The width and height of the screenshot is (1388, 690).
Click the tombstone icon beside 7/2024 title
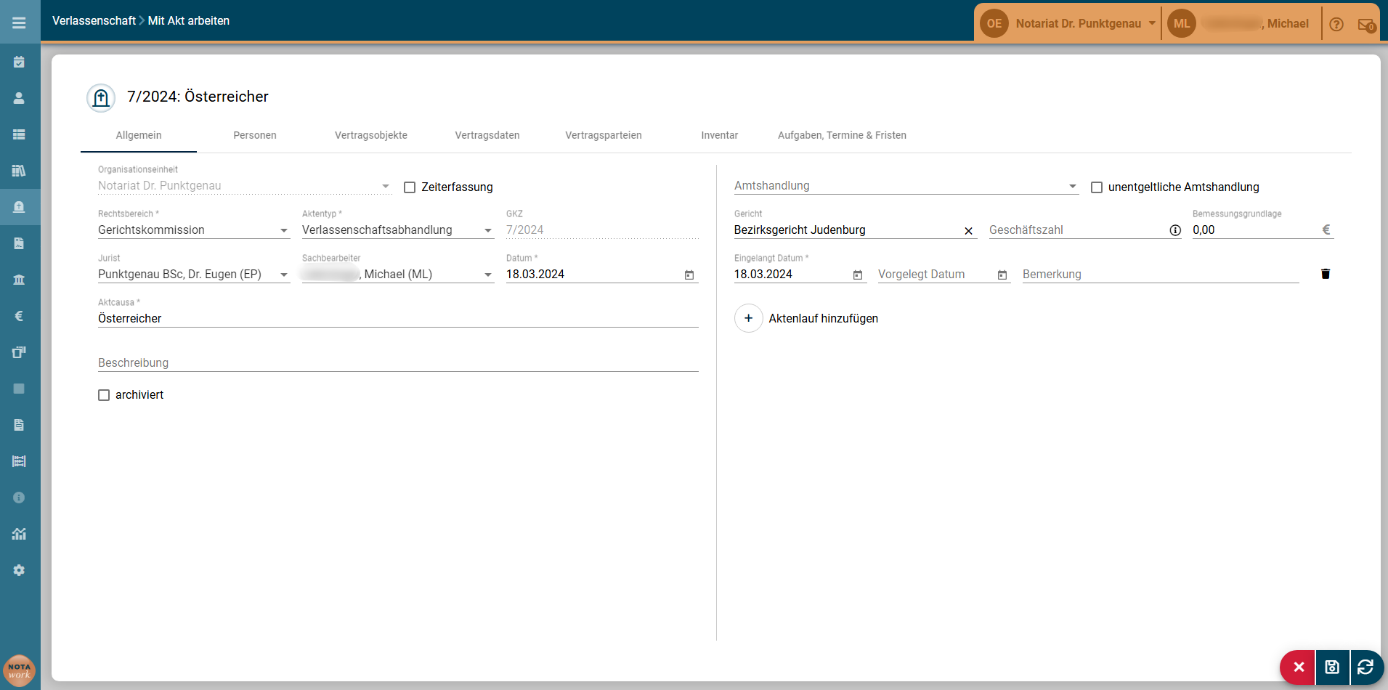100,97
